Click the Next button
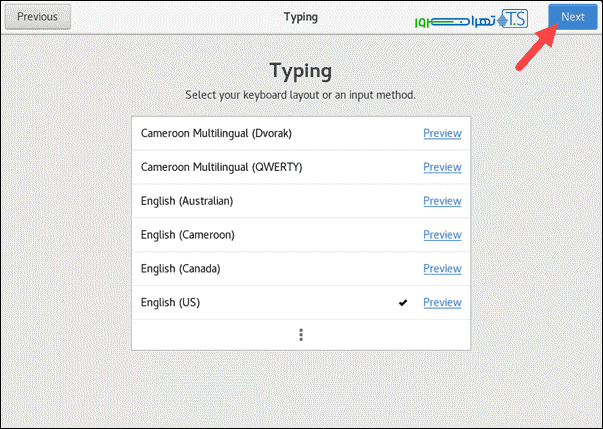The image size is (603, 429). coord(572,17)
